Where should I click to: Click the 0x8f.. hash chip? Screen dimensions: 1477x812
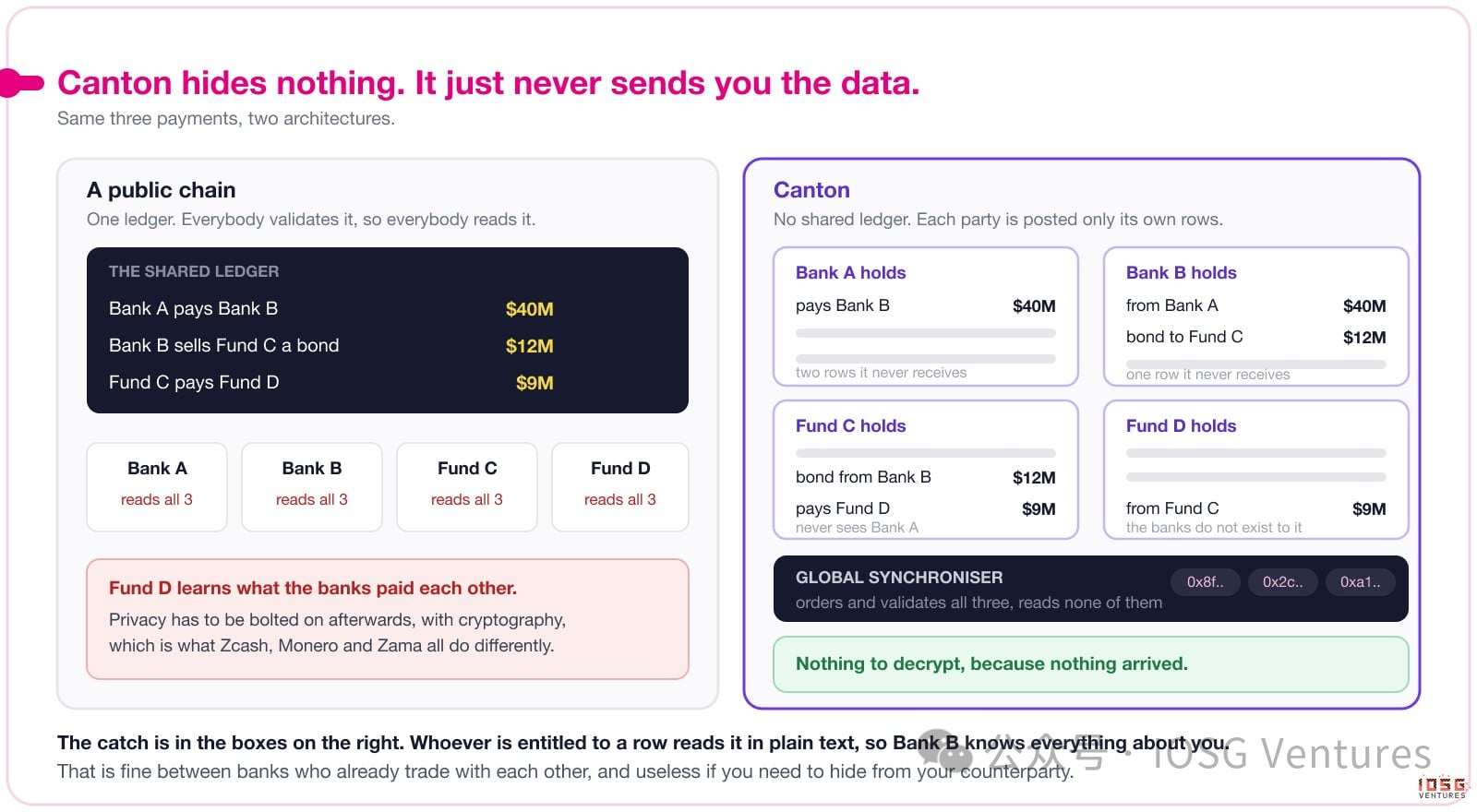point(1205,582)
